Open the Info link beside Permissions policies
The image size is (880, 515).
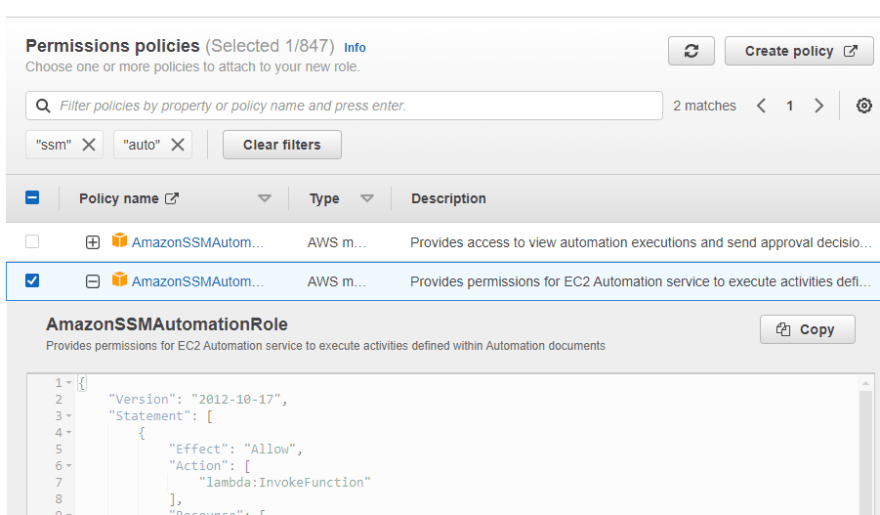tap(355, 48)
